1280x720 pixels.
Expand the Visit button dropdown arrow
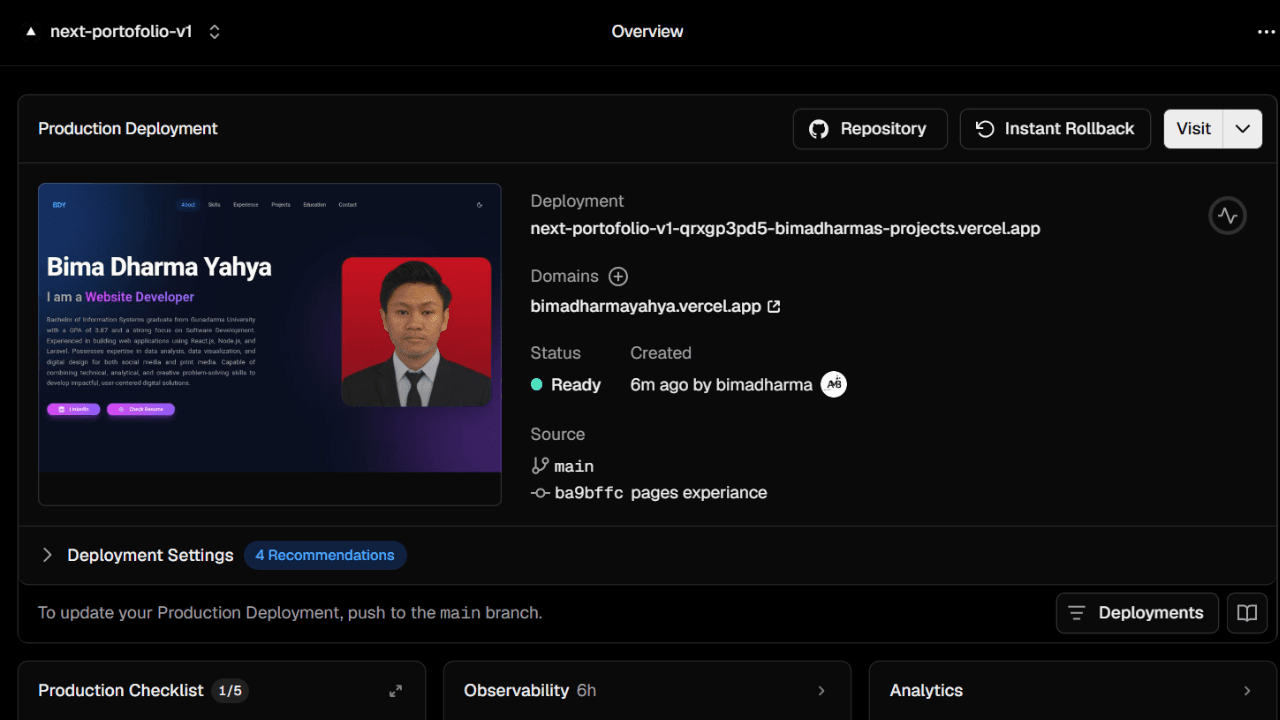click(x=1243, y=129)
